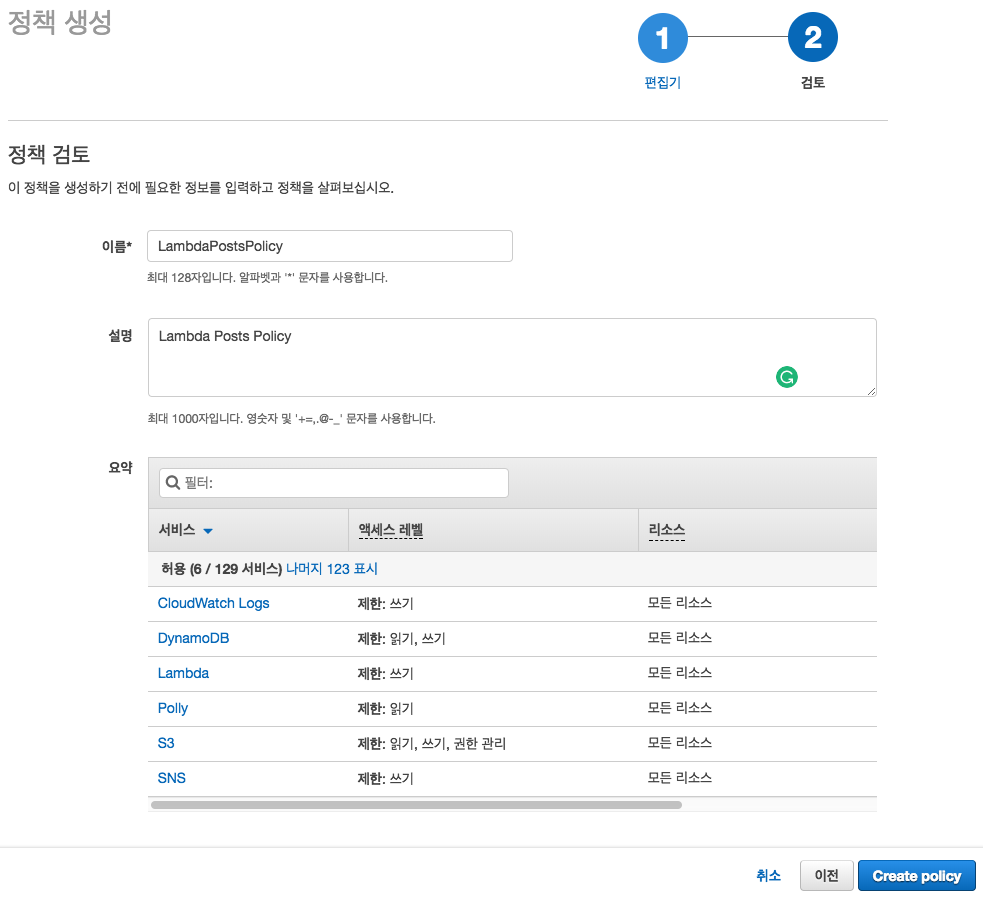The image size is (983, 899).
Task: Click the step 2 검토 circle
Action: pos(812,37)
